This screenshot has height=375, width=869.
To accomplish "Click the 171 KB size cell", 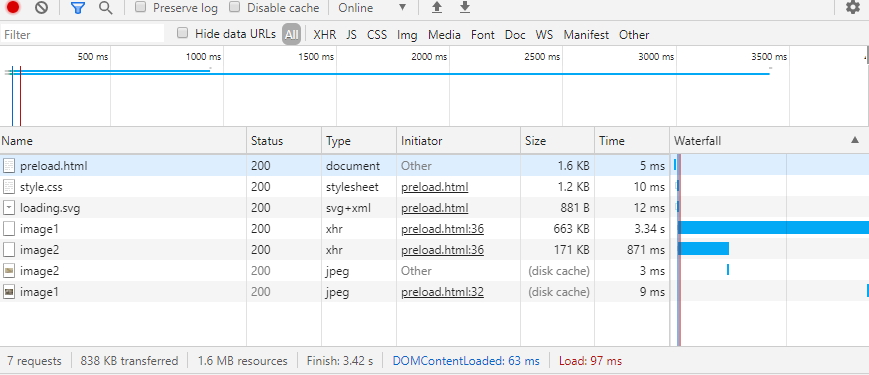I will (558, 250).
